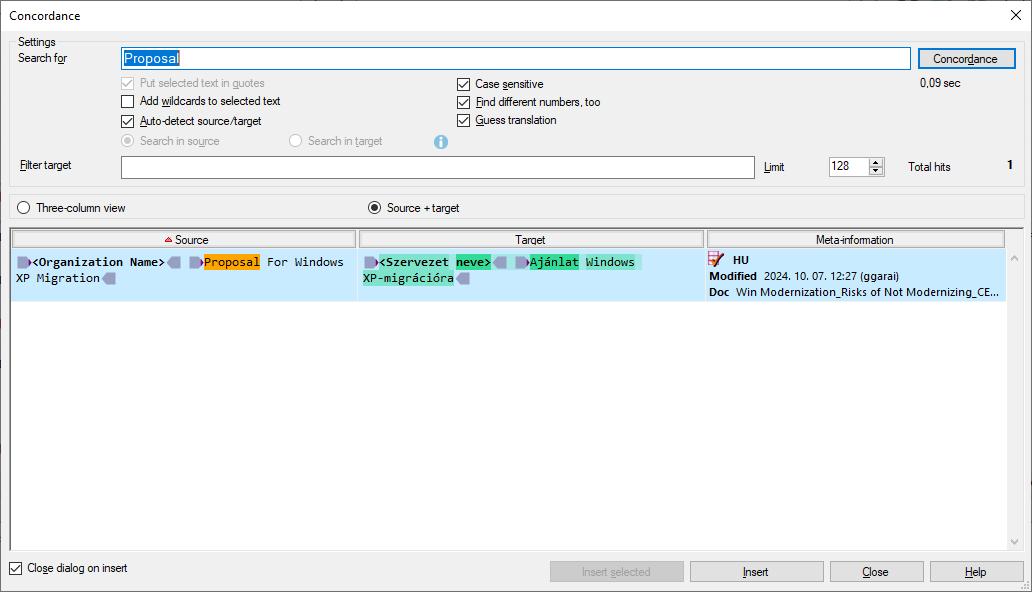Screen dimensions: 1032x592
Task: Click the red TM entry edit icon beside HU
Action: [714, 258]
